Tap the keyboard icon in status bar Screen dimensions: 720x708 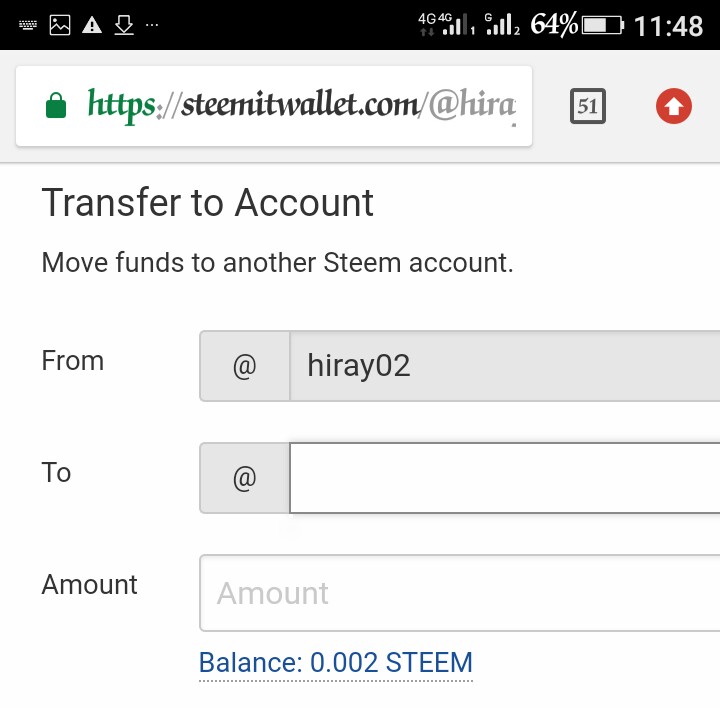[28, 25]
